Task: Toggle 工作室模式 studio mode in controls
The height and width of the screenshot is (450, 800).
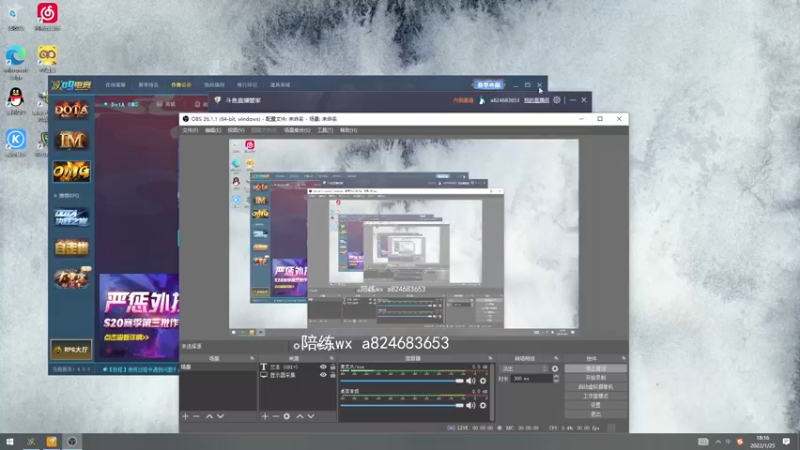Action: tap(595, 396)
